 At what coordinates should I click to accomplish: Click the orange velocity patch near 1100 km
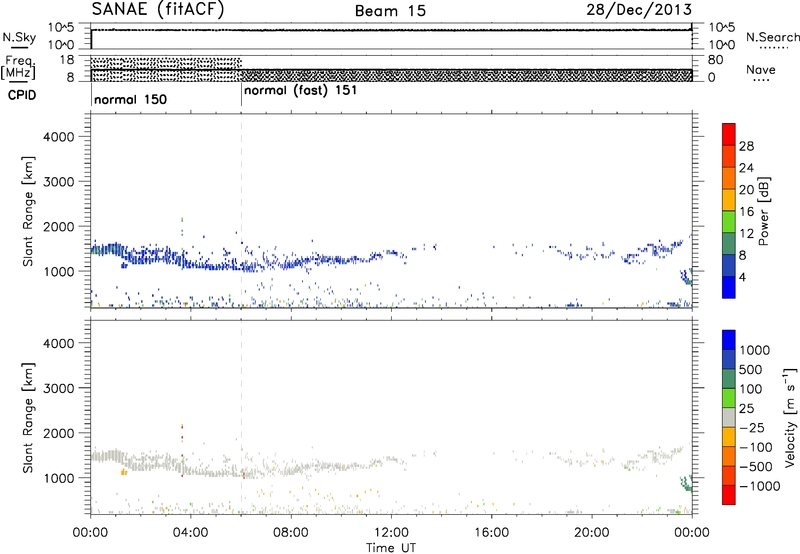pyautogui.click(x=123, y=472)
